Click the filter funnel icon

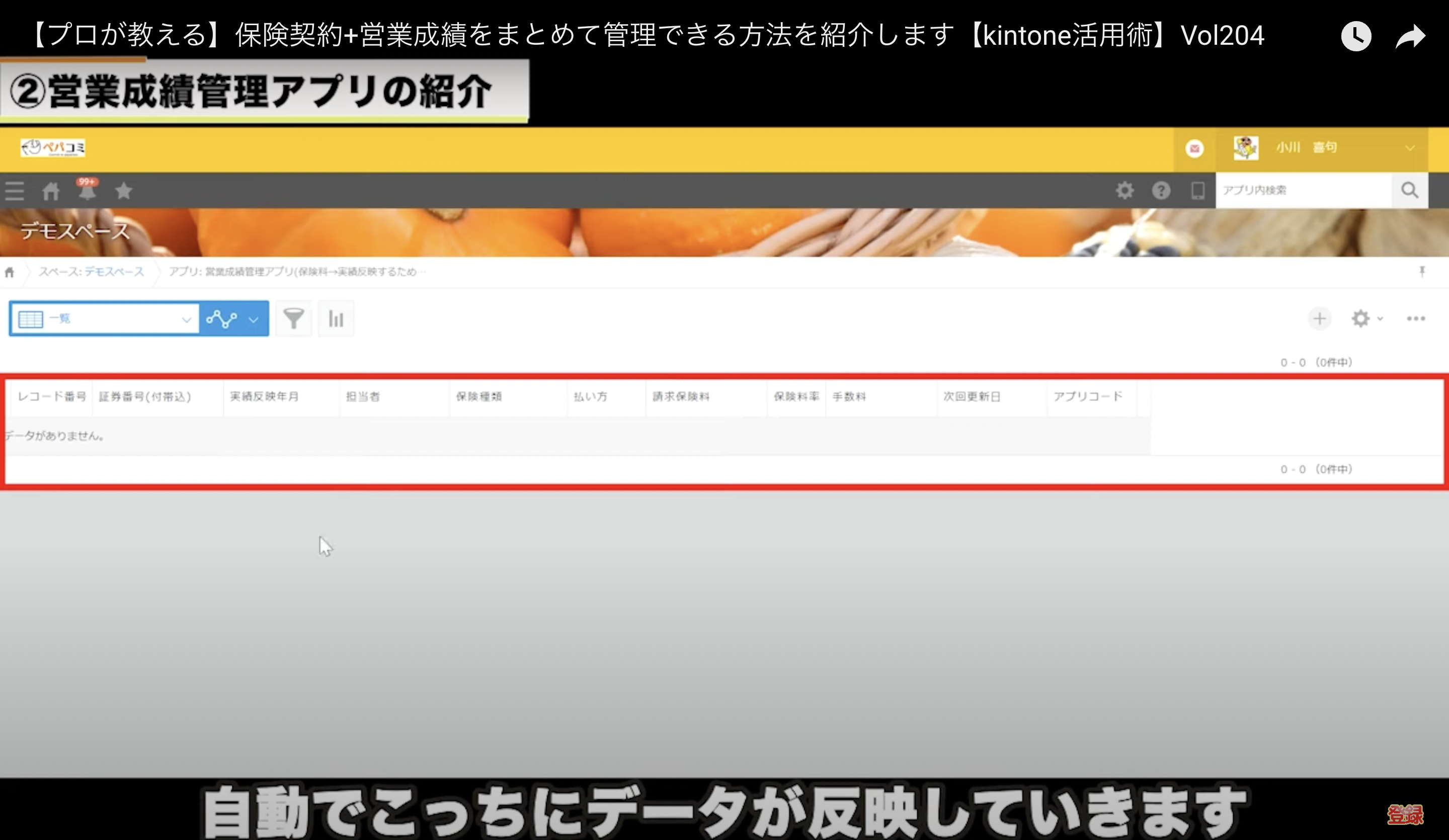294,318
